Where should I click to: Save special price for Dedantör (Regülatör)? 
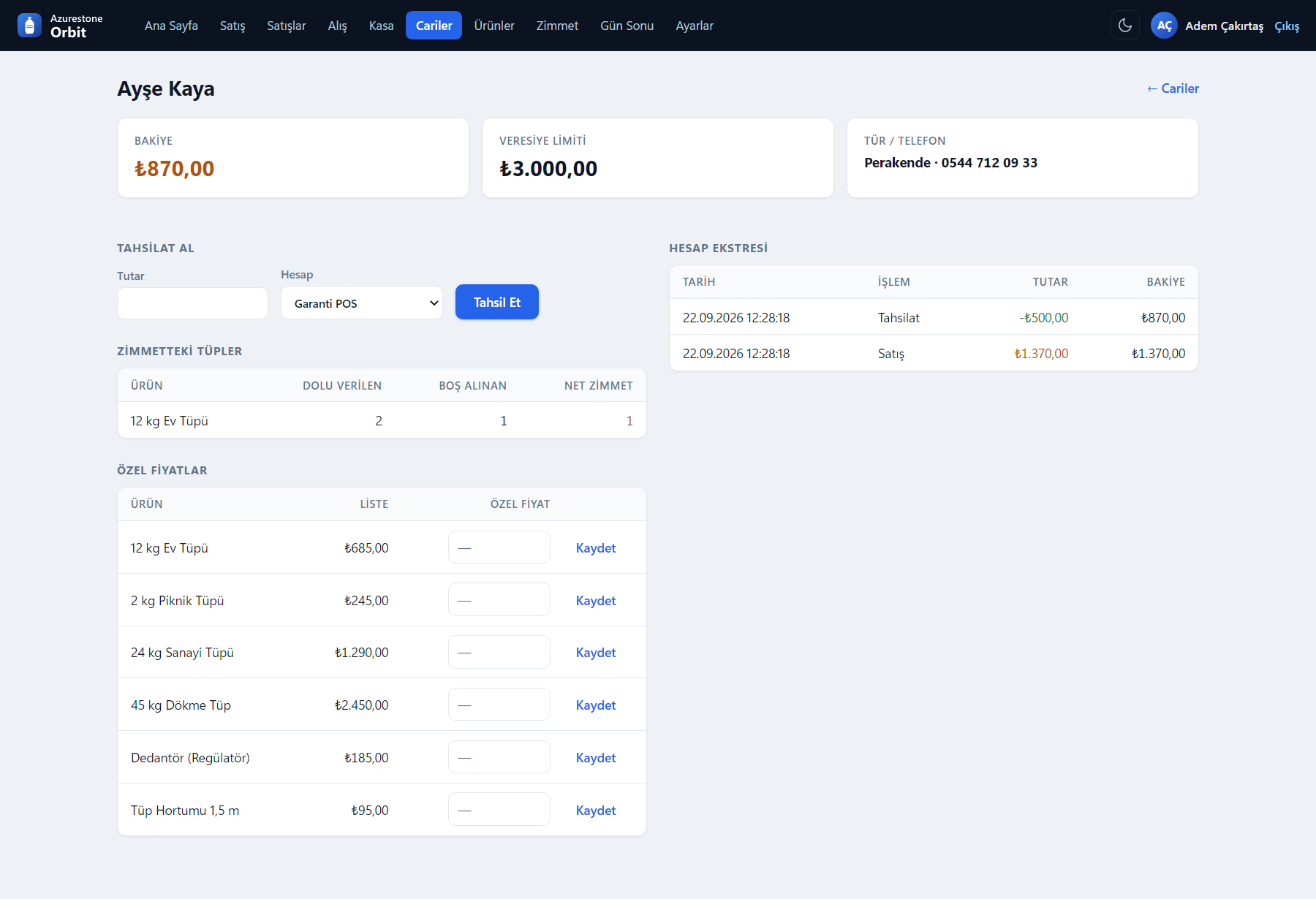pyautogui.click(x=596, y=758)
